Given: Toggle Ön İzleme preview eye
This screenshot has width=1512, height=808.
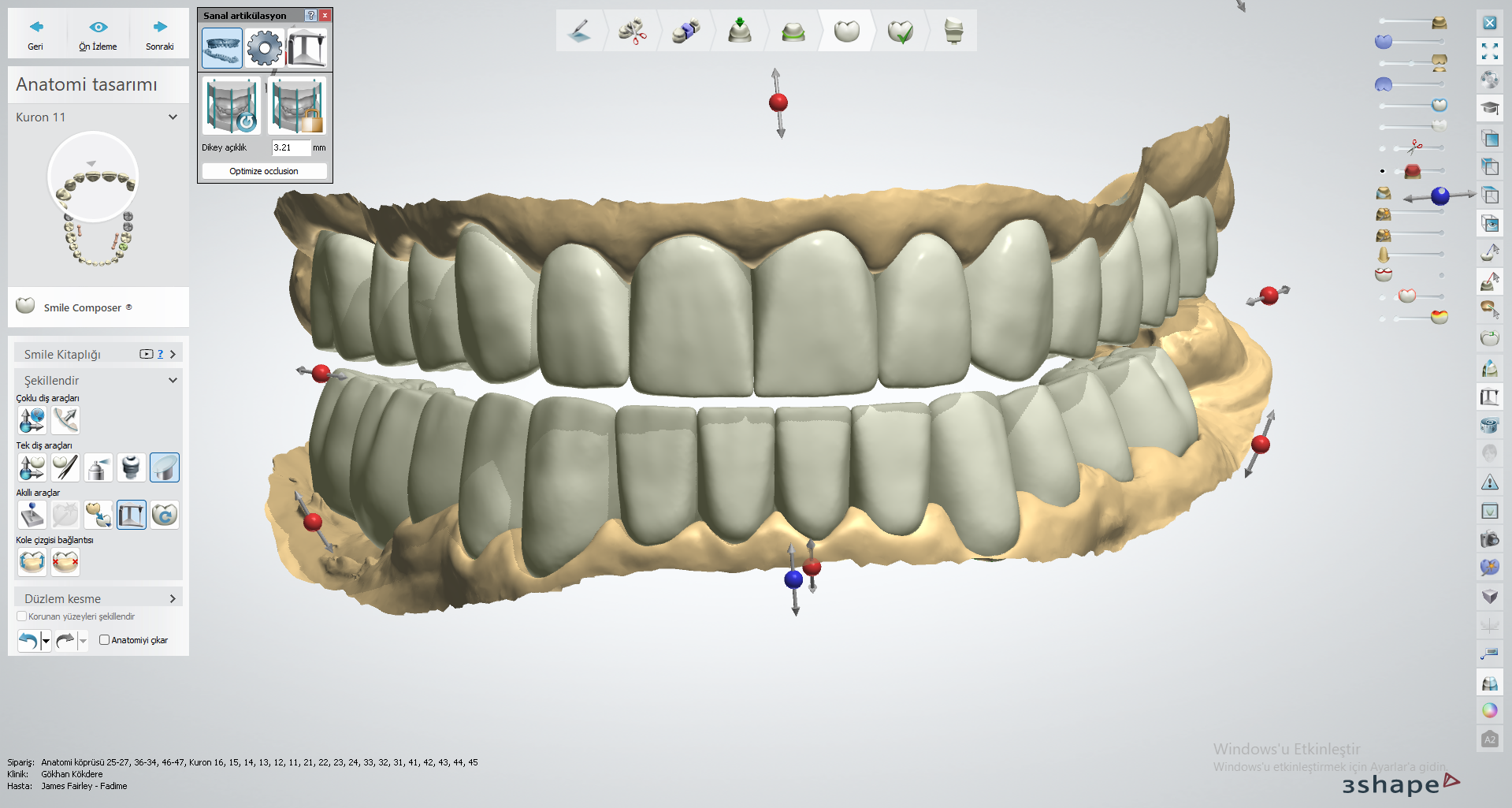Looking at the screenshot, I should point(98,33).
